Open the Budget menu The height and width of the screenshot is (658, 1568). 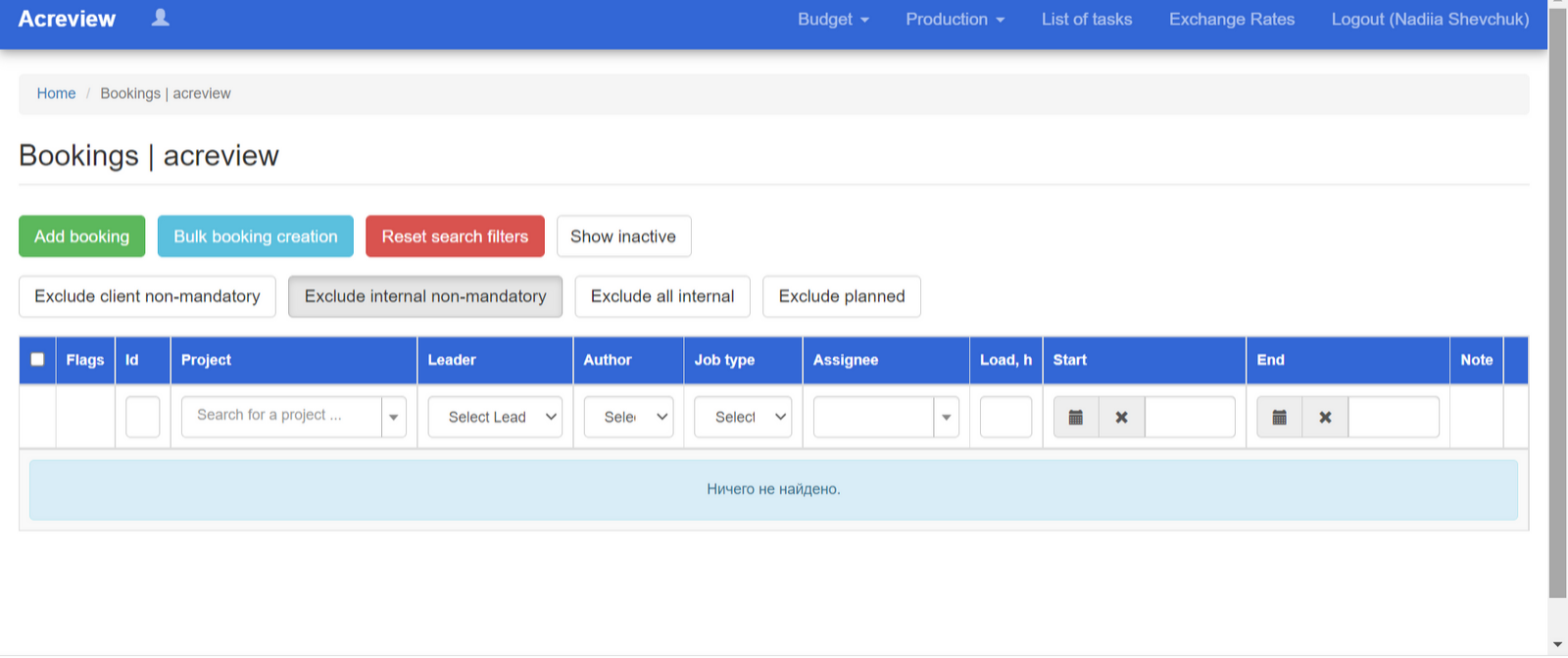pyautogui.click(x=833, y=19)
